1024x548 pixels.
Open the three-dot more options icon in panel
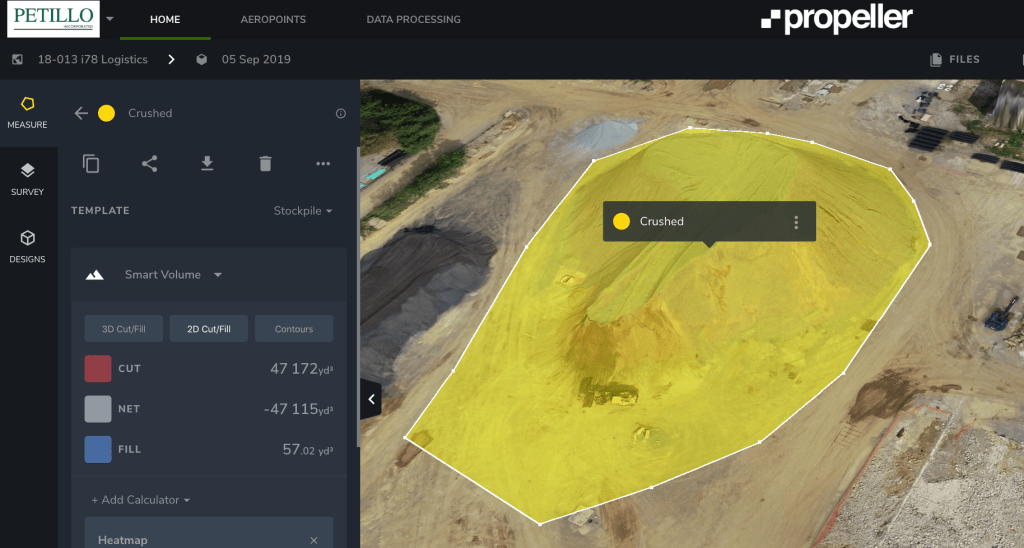(323, 164)
